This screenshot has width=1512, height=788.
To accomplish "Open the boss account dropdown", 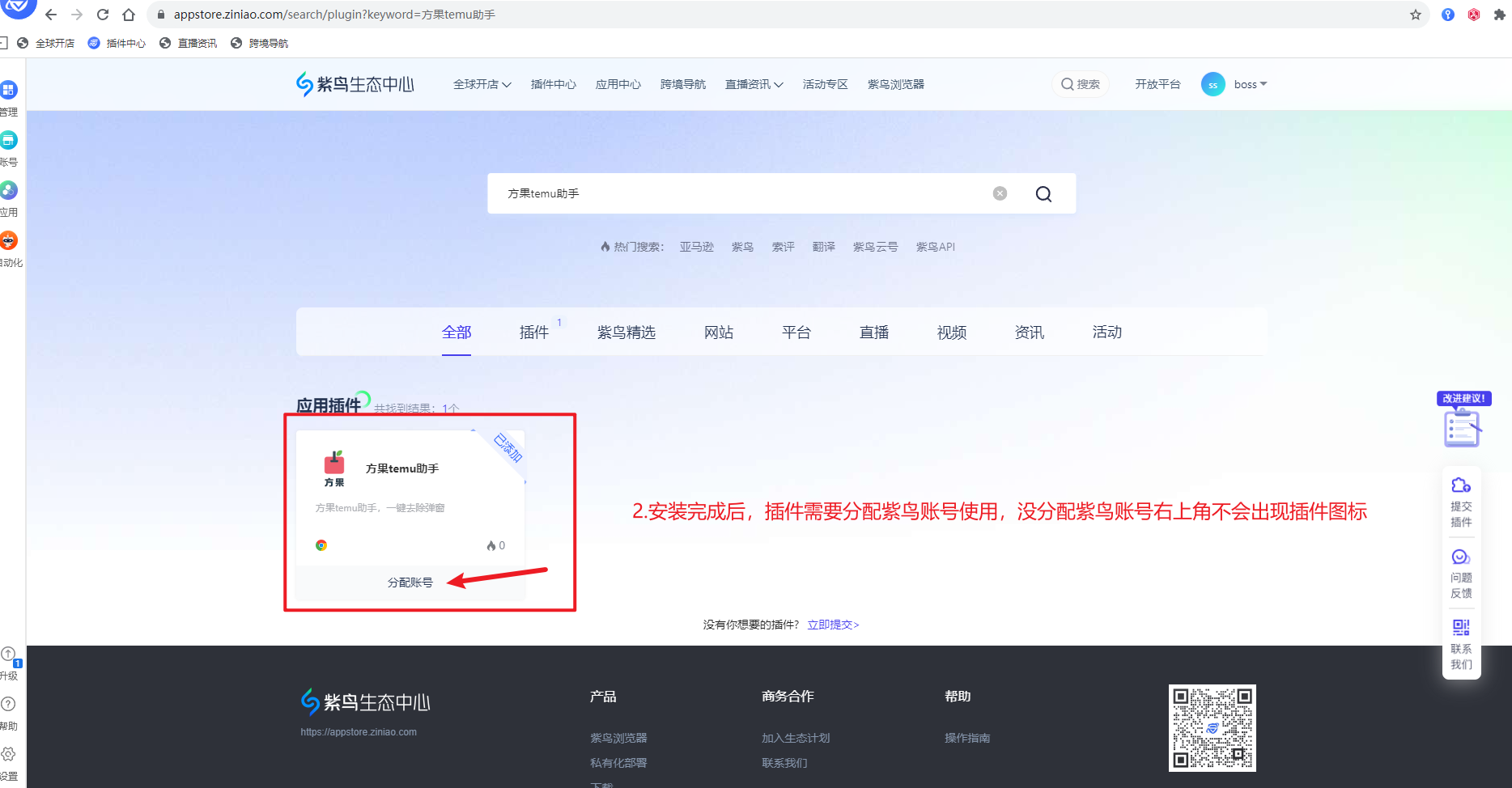I will click(1251, 84).
